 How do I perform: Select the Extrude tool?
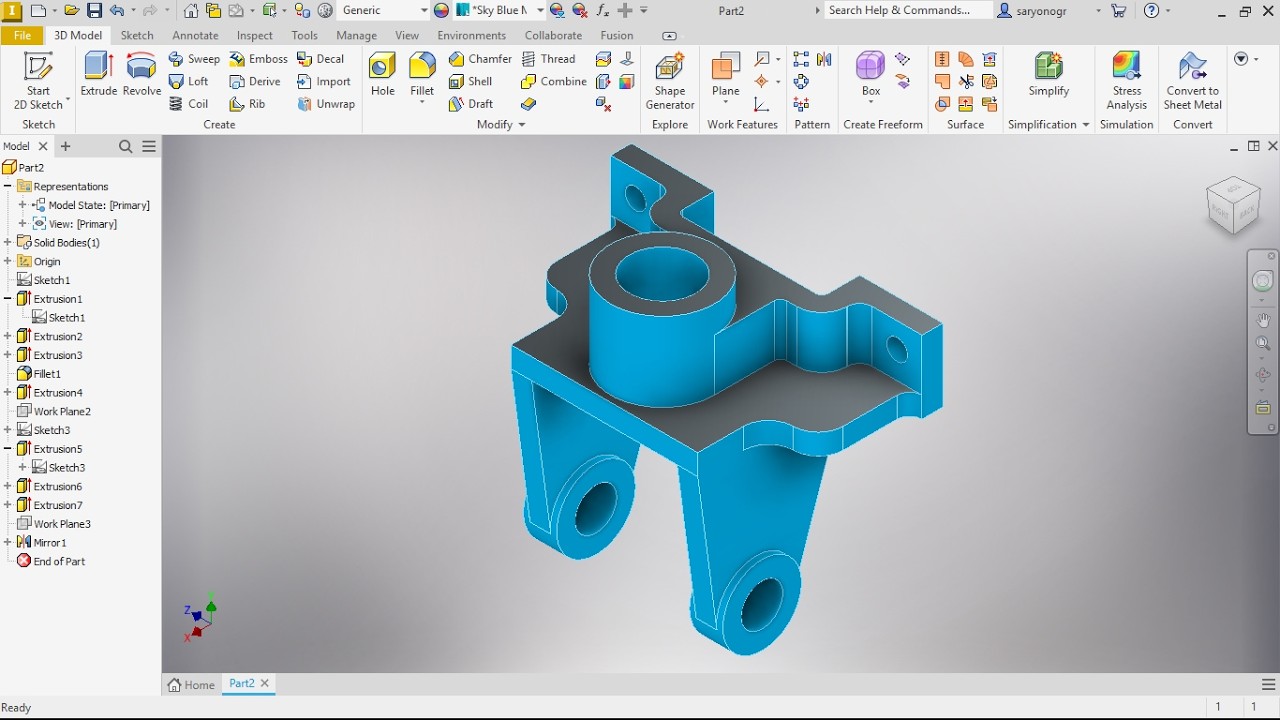point(99,74)
